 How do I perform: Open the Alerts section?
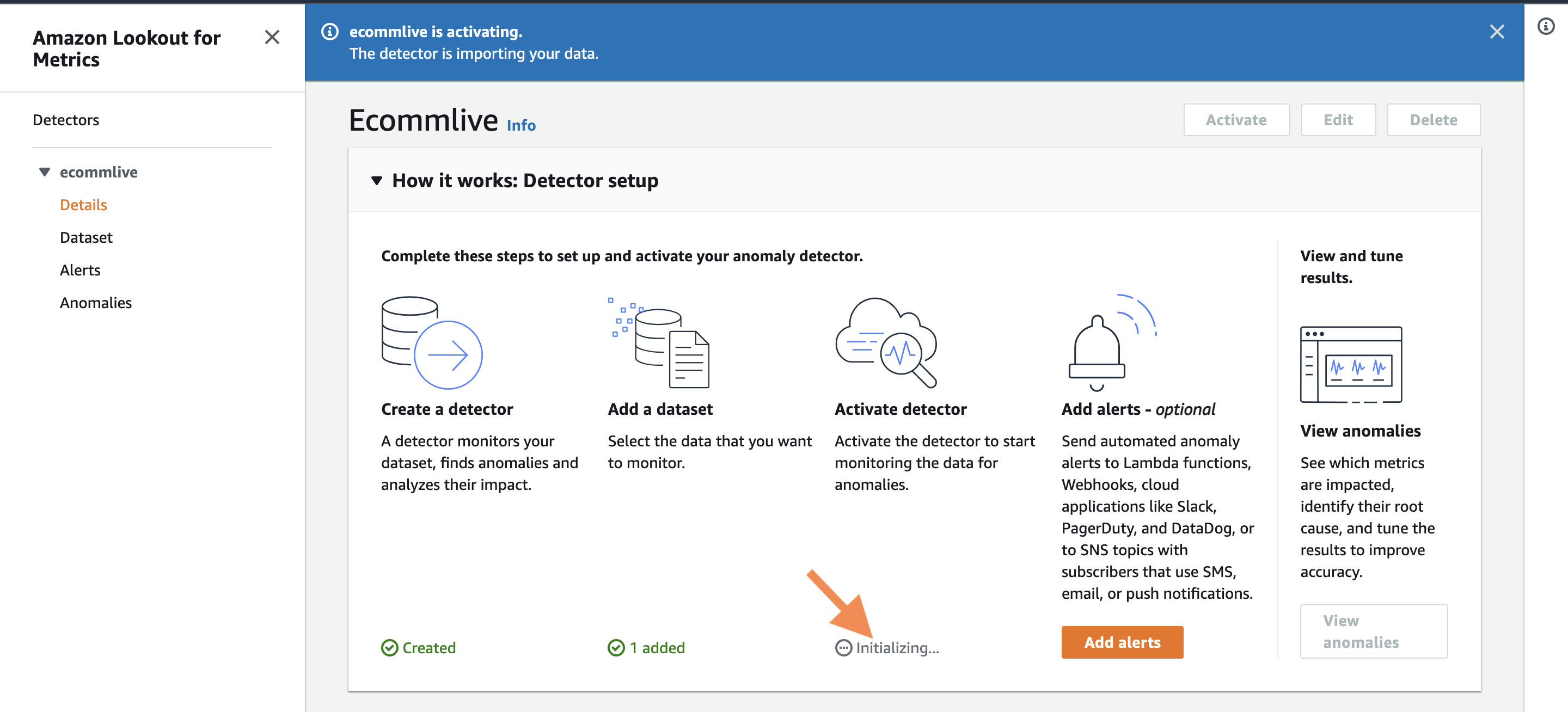[x=79, y=270]
